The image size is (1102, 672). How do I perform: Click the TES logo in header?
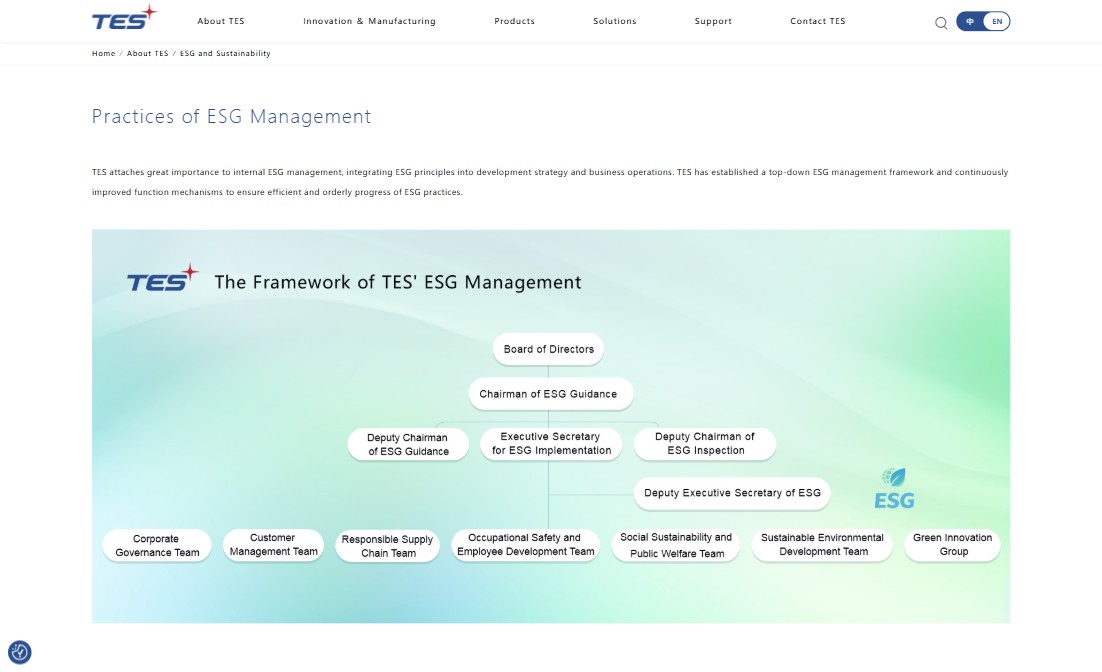pyautogui.click(x=124, y=19)
